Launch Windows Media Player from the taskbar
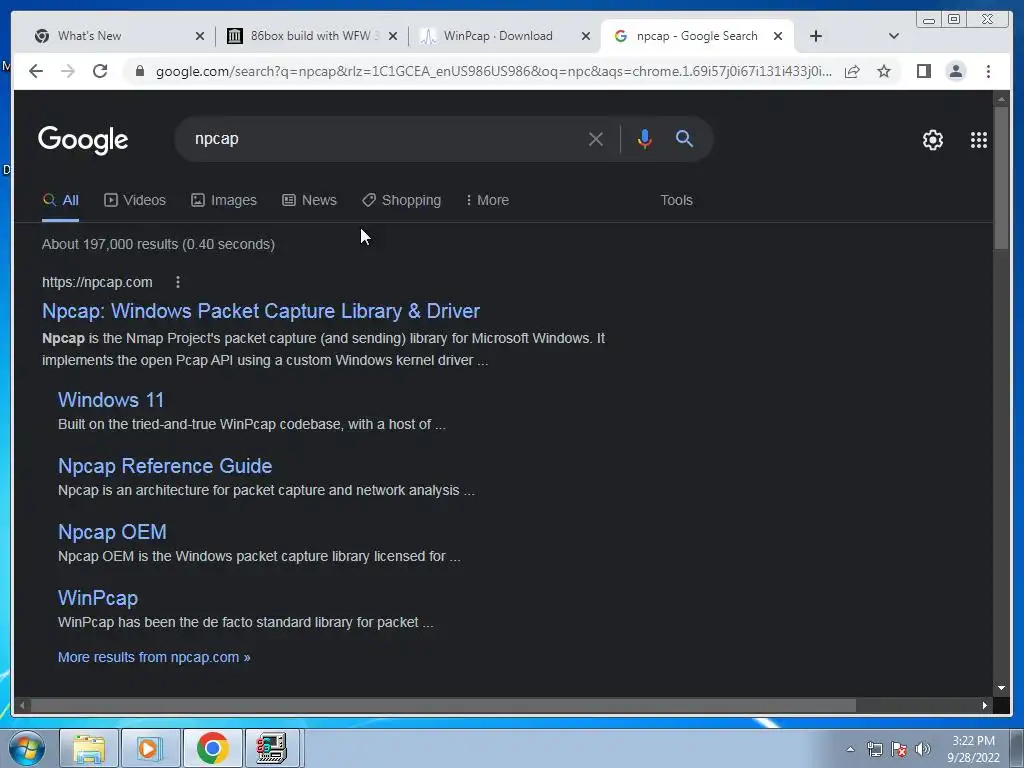 point(150,748)
